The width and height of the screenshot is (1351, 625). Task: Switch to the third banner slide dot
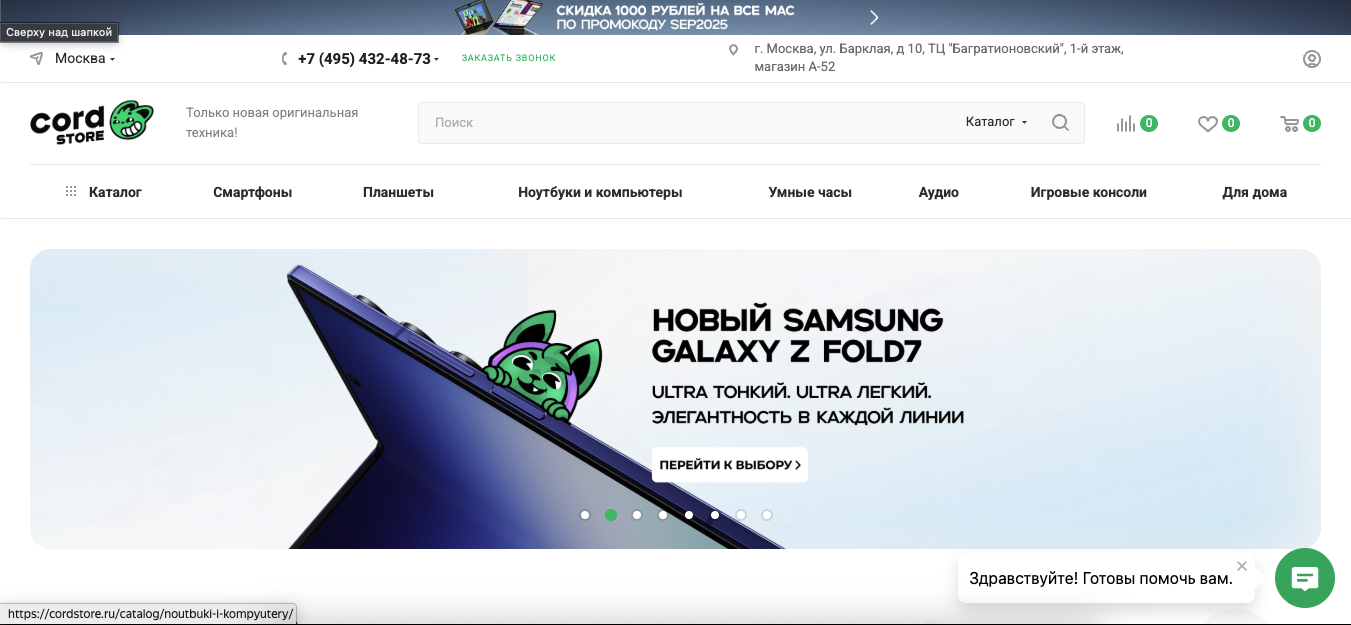pyautogui.click(x=637, y=515)
